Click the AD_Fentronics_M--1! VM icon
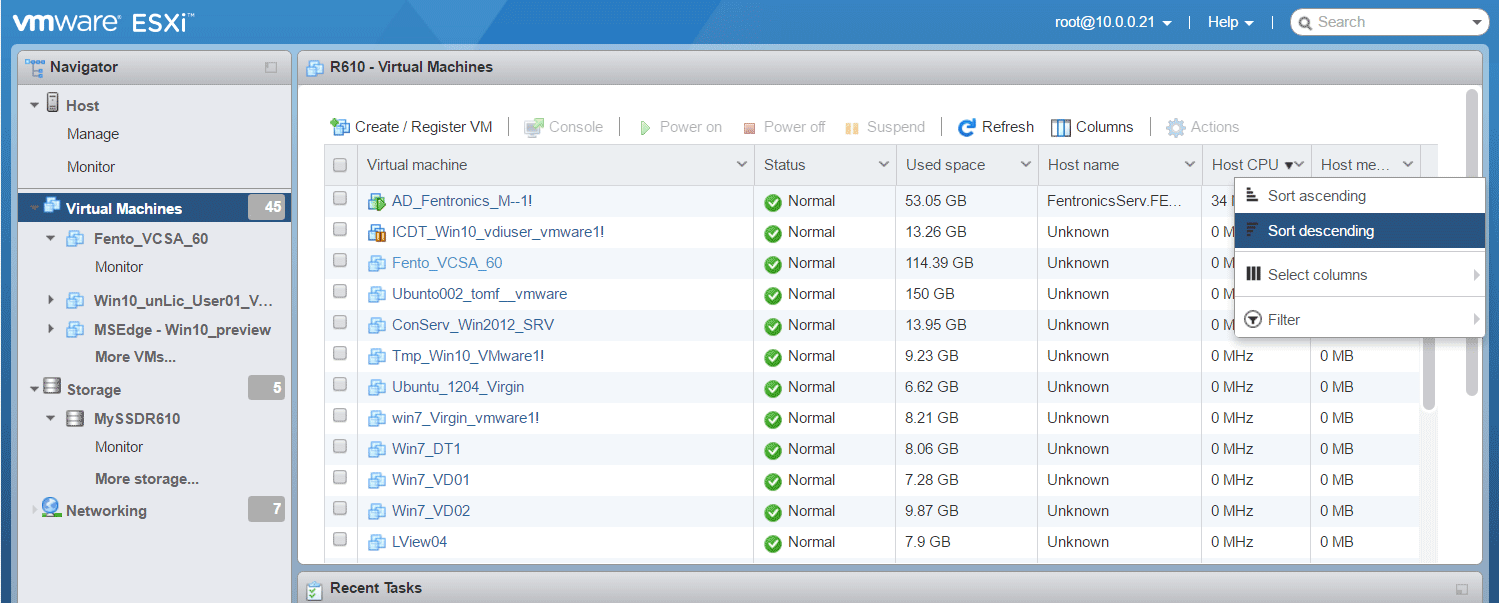 pyautogui.click(x=377, y=202)
